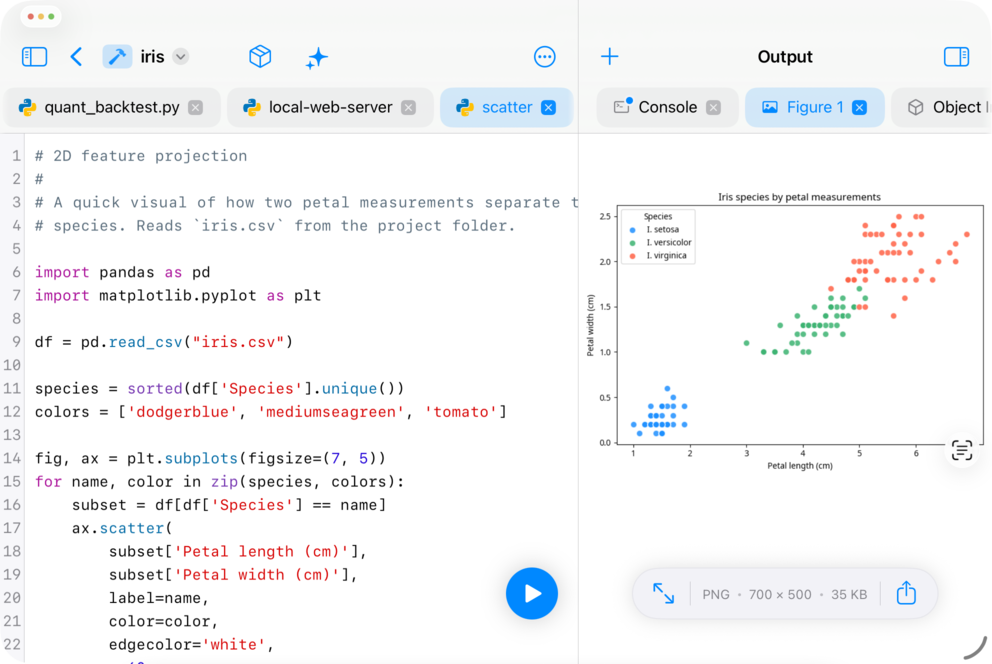Add a new output tab with plus
The height and width of the screenshot is (664, 992).
point(609,56)
